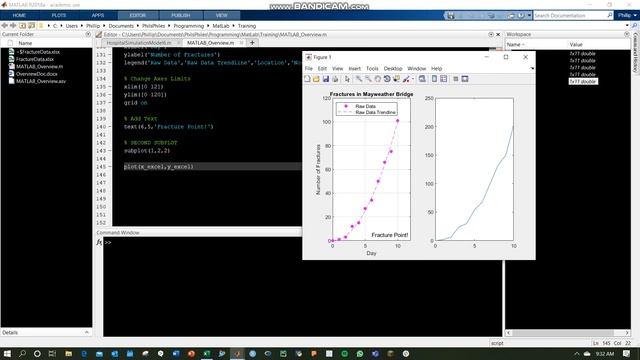Save the figure using the floppy disk icon
640x360 pixels.
click(326, 79)
